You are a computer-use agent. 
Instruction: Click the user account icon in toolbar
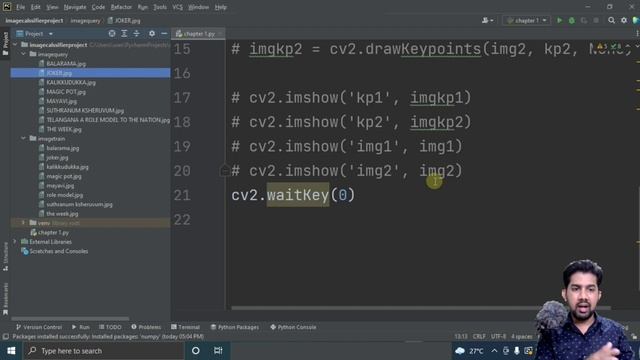coord(487,20)
